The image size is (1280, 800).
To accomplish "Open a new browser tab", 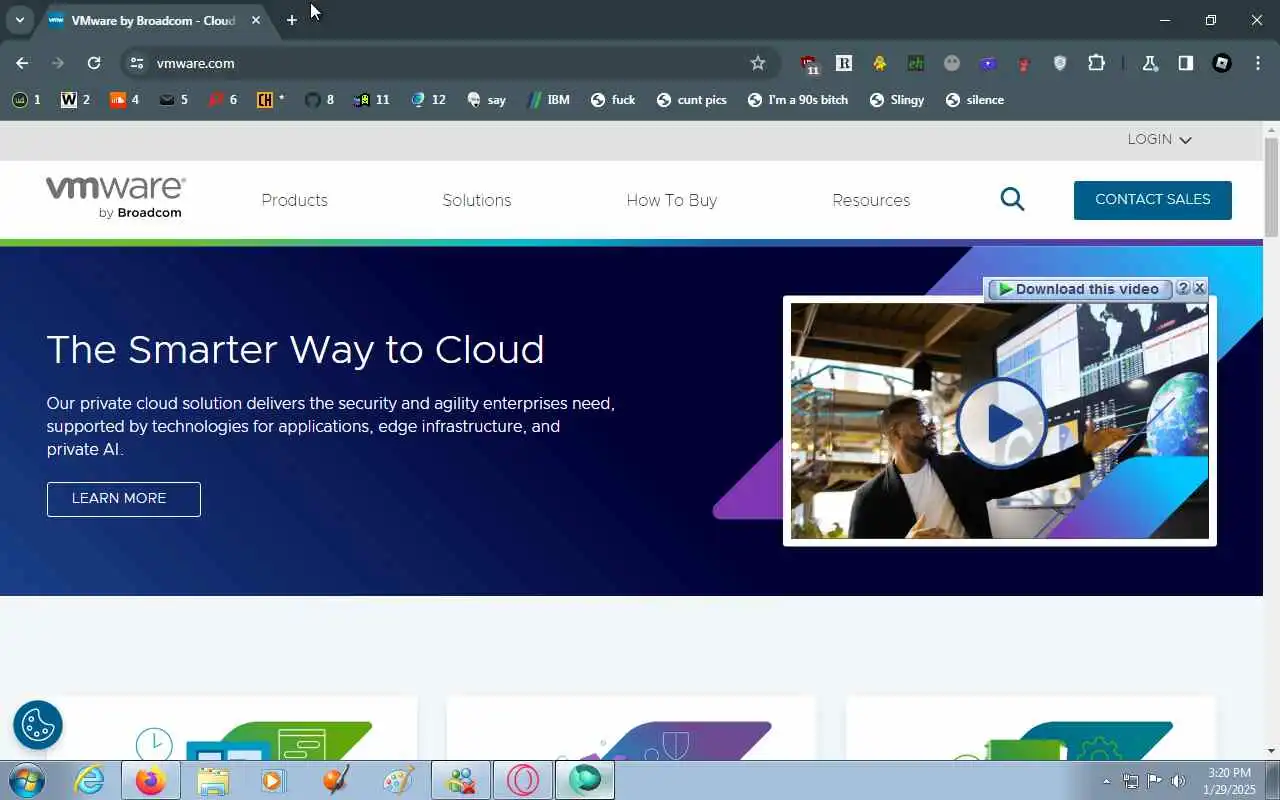I will click(x=291, y=20).
